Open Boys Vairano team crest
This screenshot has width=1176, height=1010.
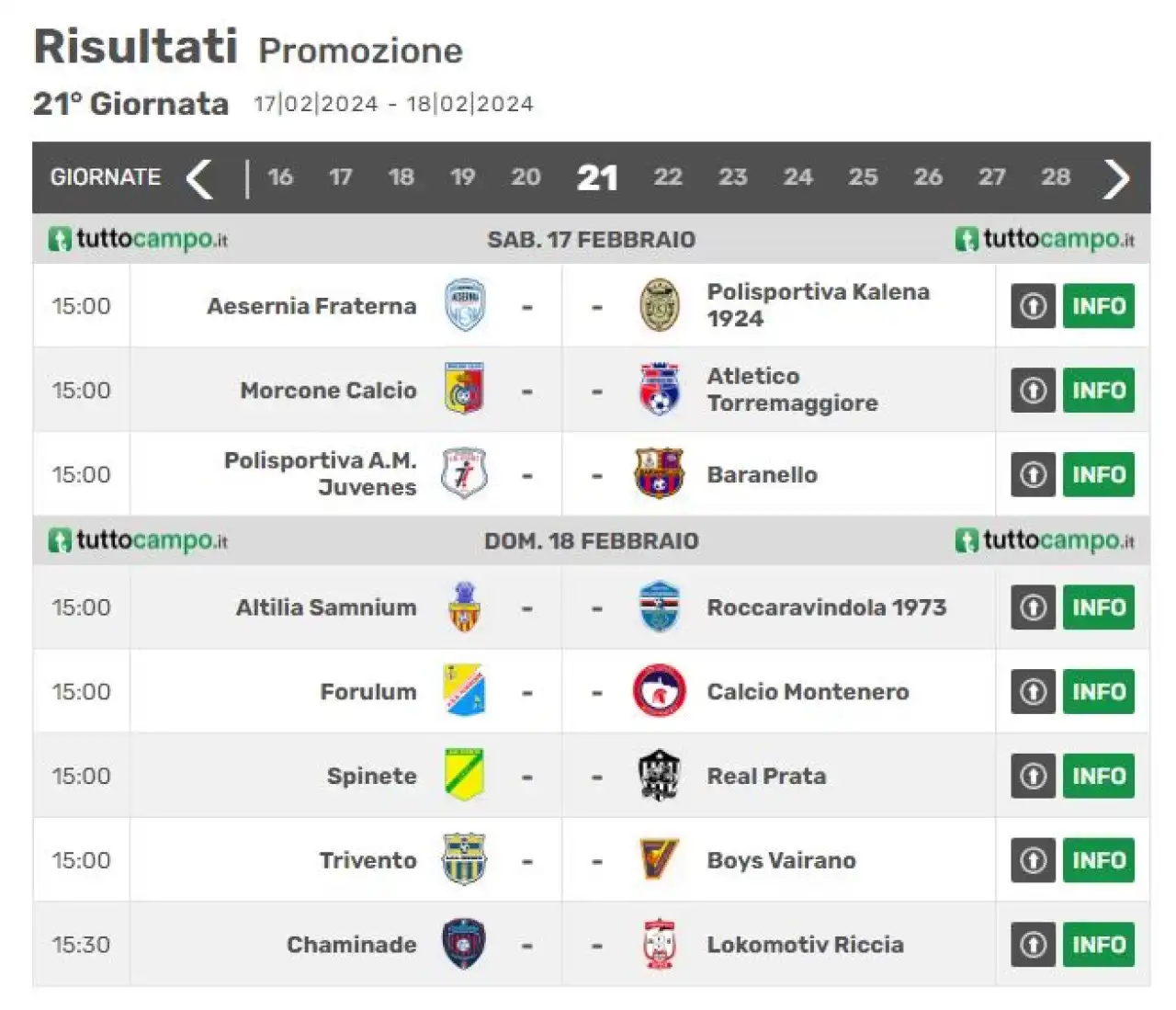point(659,860)
